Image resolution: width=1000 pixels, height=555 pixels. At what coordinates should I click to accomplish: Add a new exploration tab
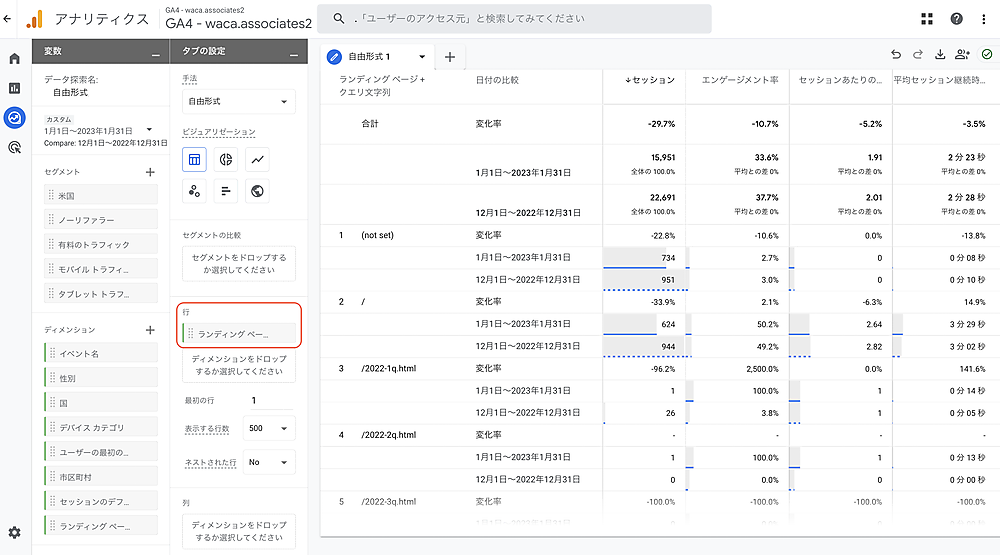click(449, 57)
